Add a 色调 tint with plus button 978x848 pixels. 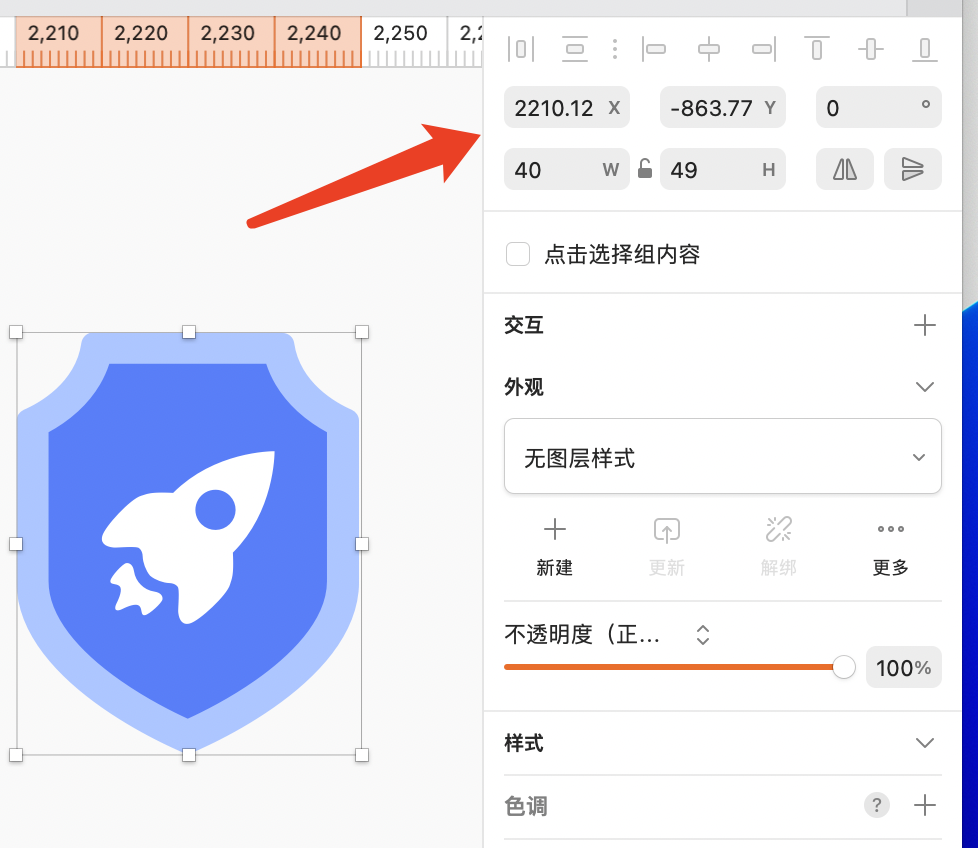coord(925,805)
